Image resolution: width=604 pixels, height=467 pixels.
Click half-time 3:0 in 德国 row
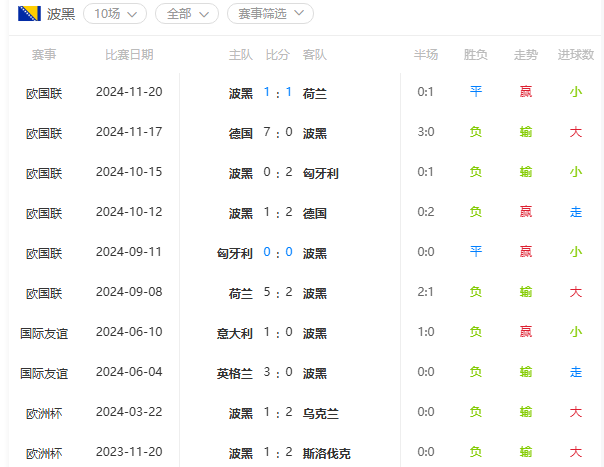coord(426,132)
